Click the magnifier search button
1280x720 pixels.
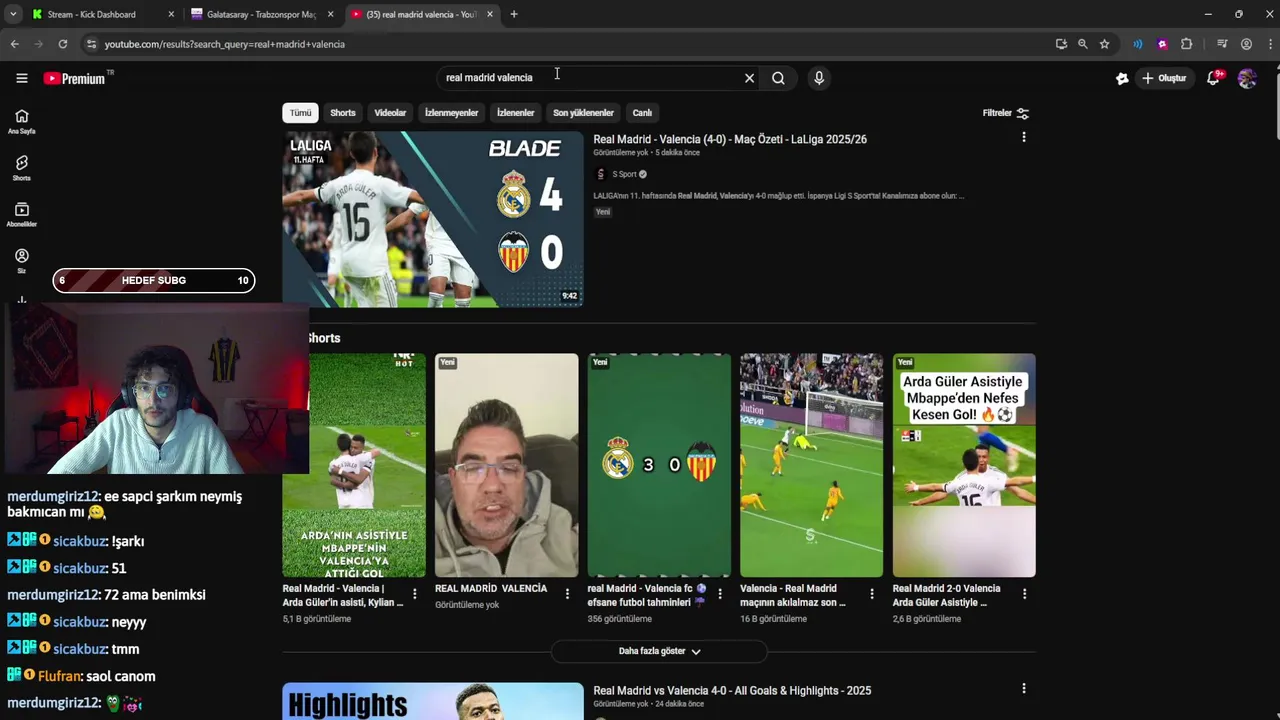click(778, 78)
